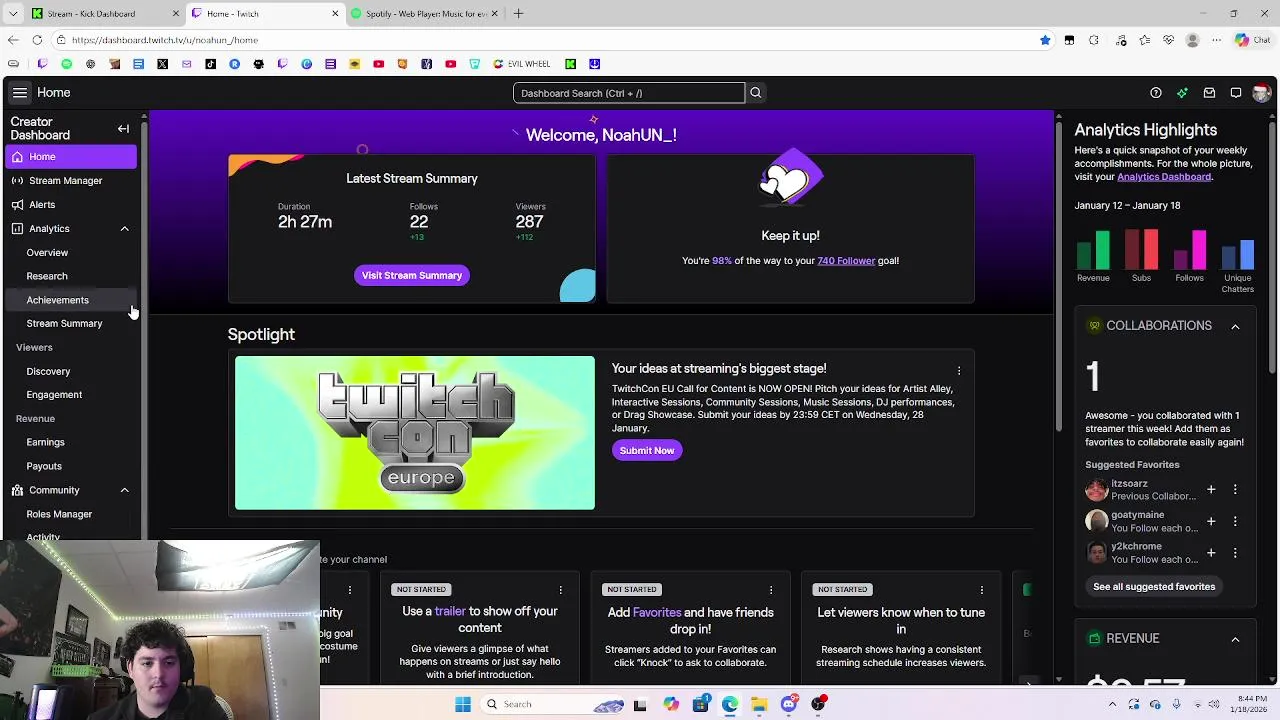Open the browser tab list dropdown

[x=13, y=14]
